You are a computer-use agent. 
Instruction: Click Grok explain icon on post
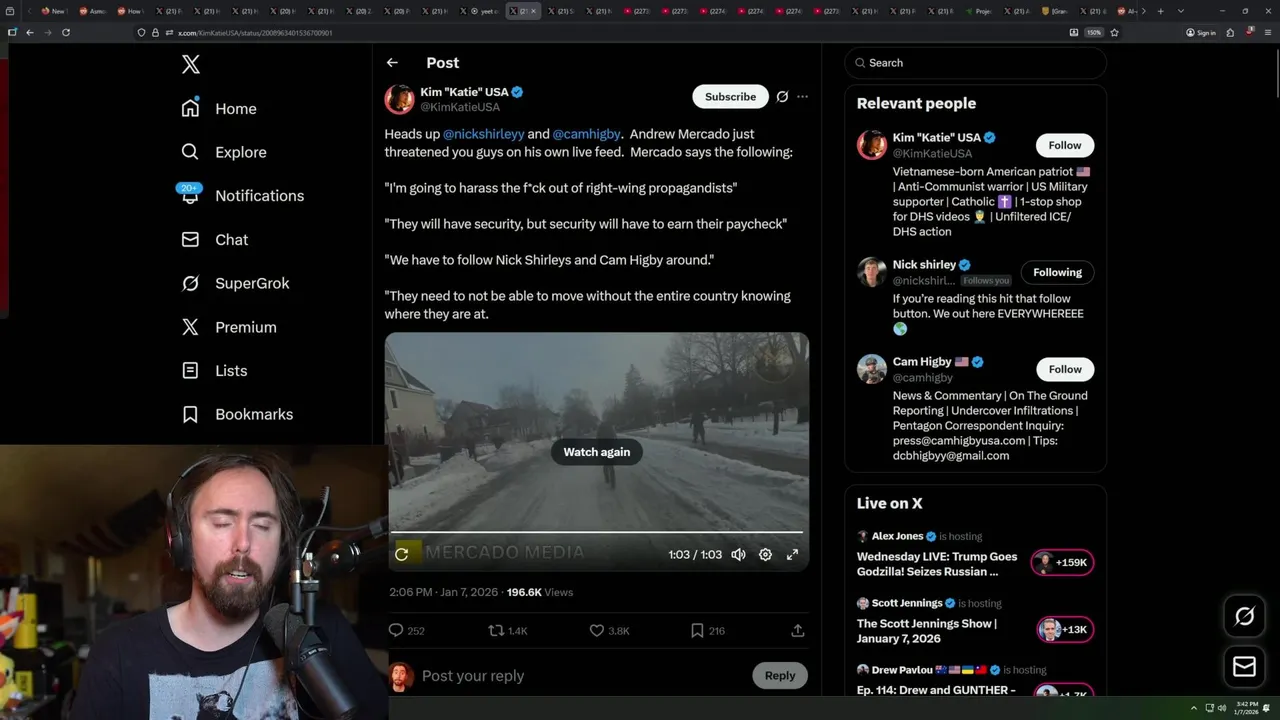coord(782,97)
